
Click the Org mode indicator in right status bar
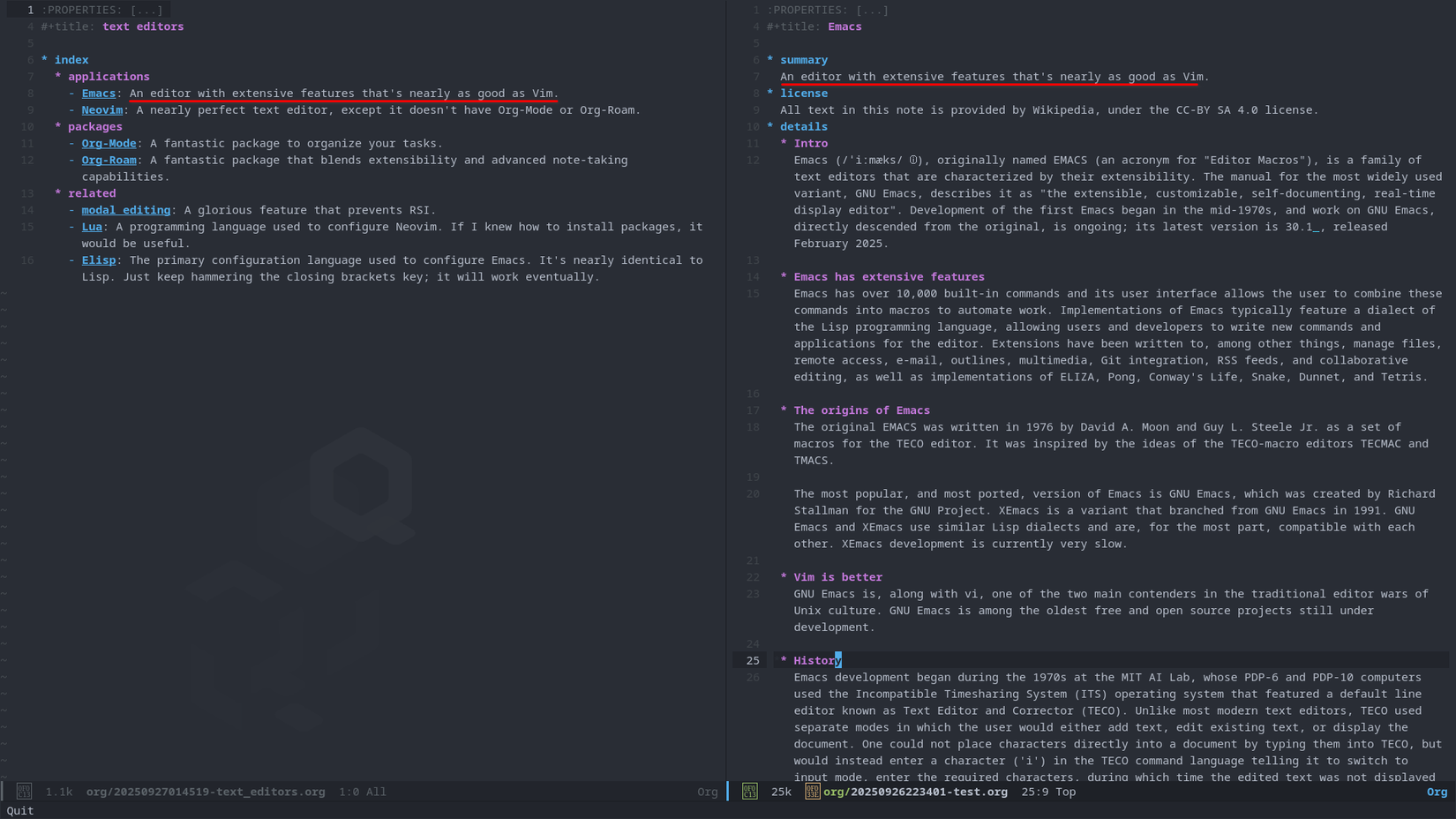click(1437, 792)
